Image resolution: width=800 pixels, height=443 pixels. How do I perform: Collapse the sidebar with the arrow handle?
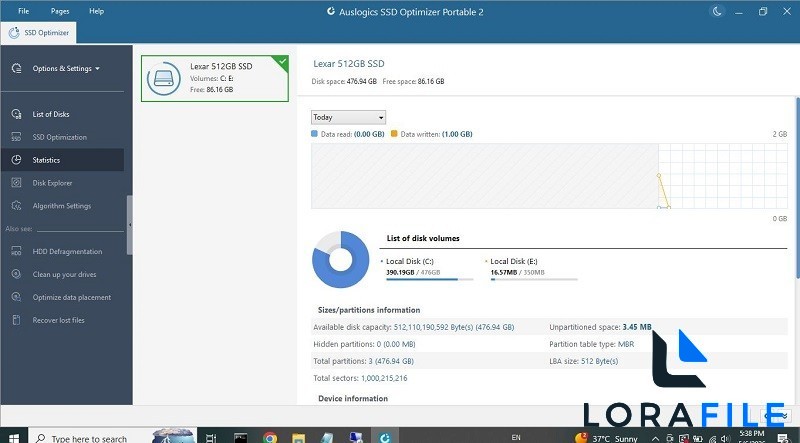pyautogui.click(x=130, y=225)
